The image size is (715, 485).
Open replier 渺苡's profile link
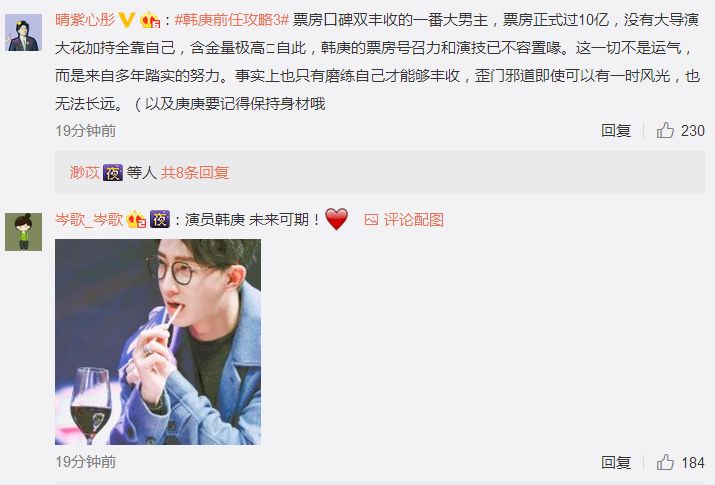(85, 173)
